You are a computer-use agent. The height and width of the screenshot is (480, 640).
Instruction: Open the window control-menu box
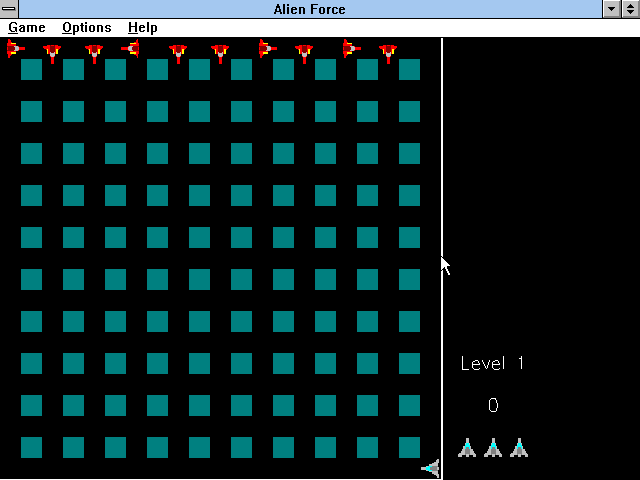10,9
